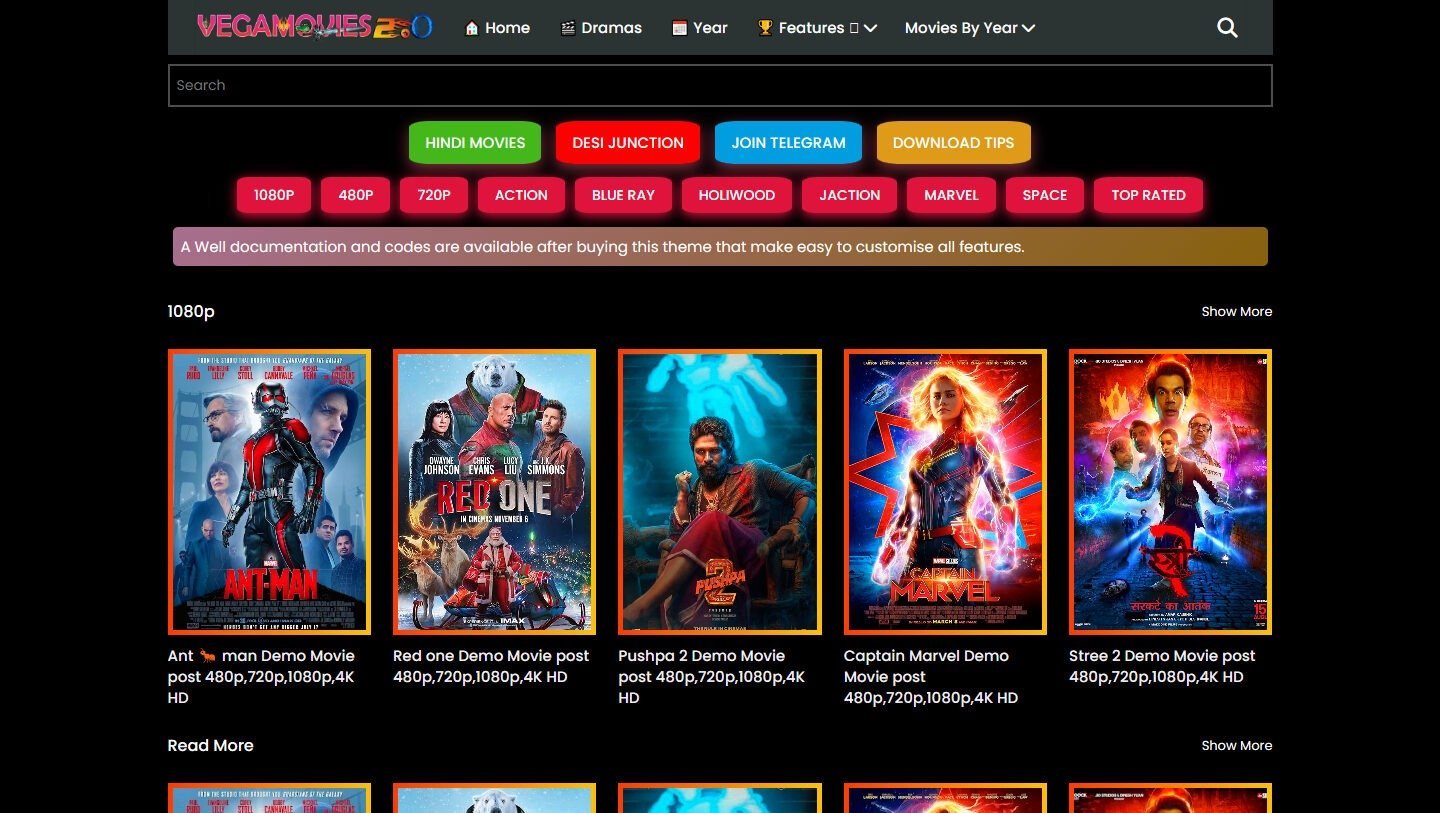Open the orange Download Tips button
This screenshot has height=813, width=1440.
tap(953, 143)
